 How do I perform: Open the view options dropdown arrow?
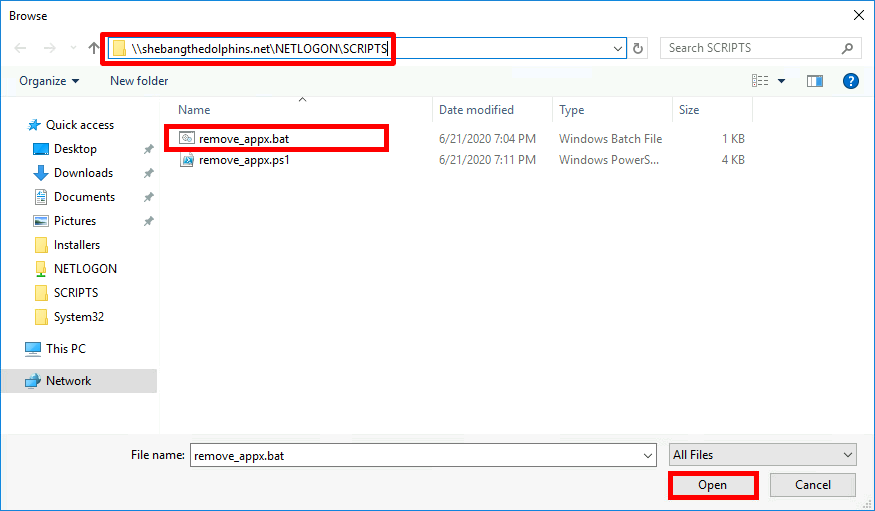point(781,81)
